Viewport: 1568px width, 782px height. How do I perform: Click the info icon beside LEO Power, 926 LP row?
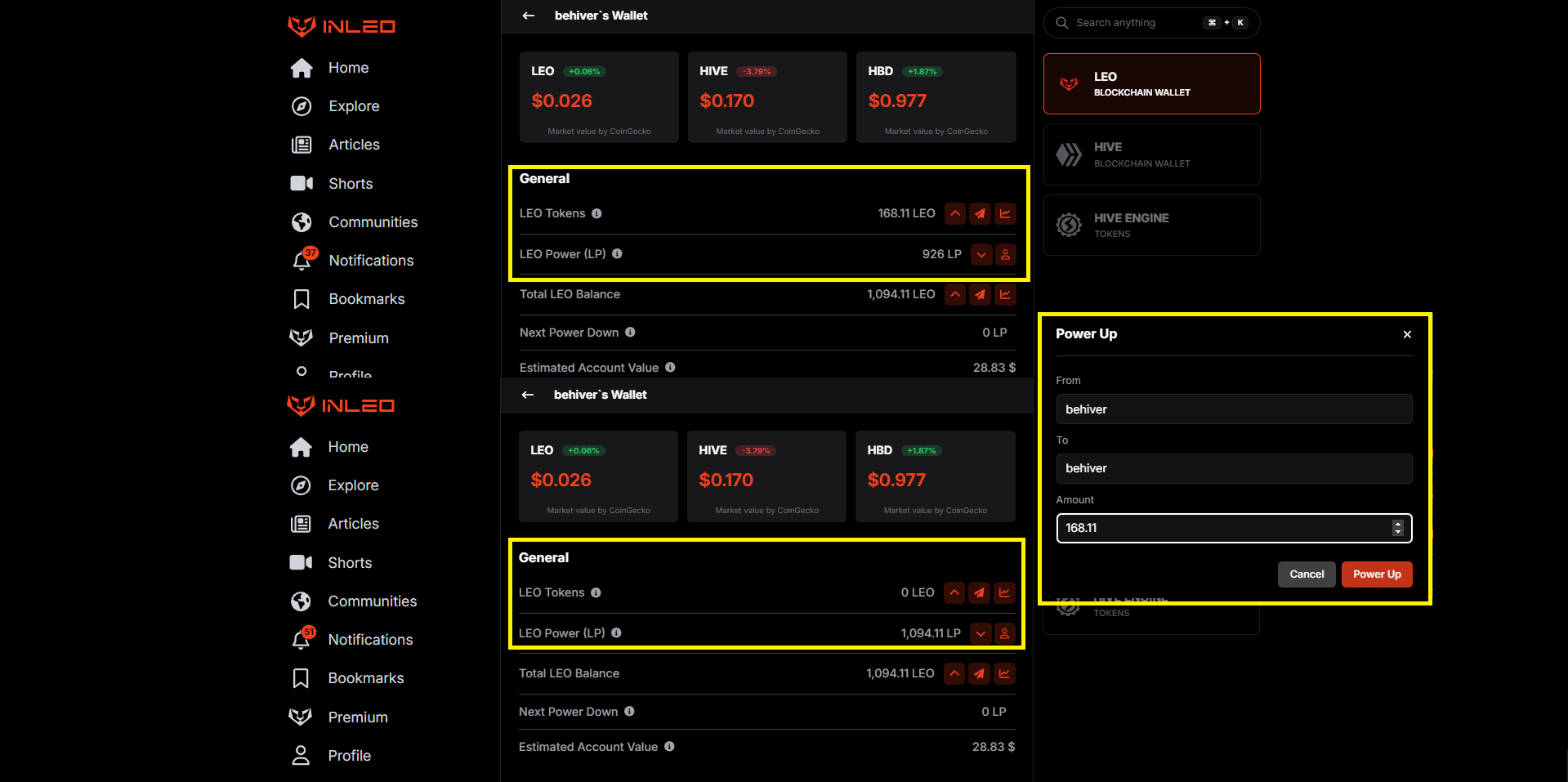coord(617,254)
